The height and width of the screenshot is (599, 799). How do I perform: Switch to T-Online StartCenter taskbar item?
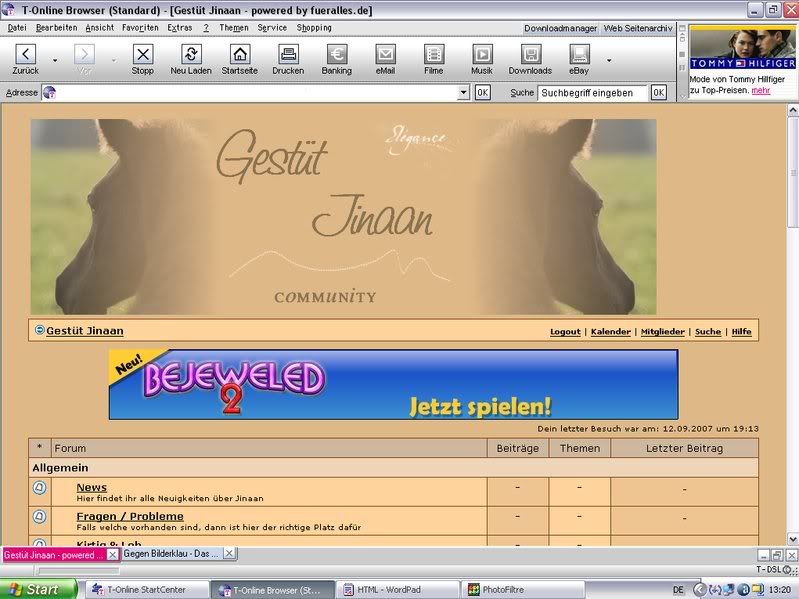click(x=147, y=590)
